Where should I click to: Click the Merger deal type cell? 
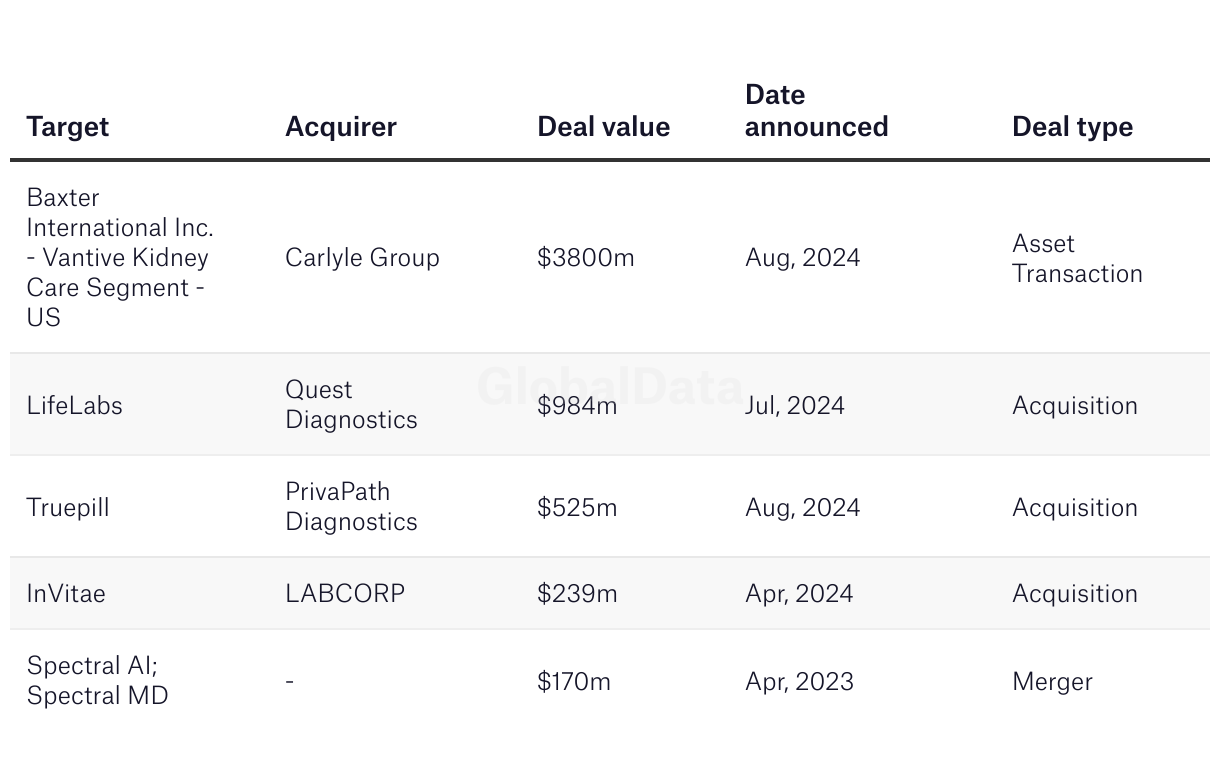(1052, 681)
